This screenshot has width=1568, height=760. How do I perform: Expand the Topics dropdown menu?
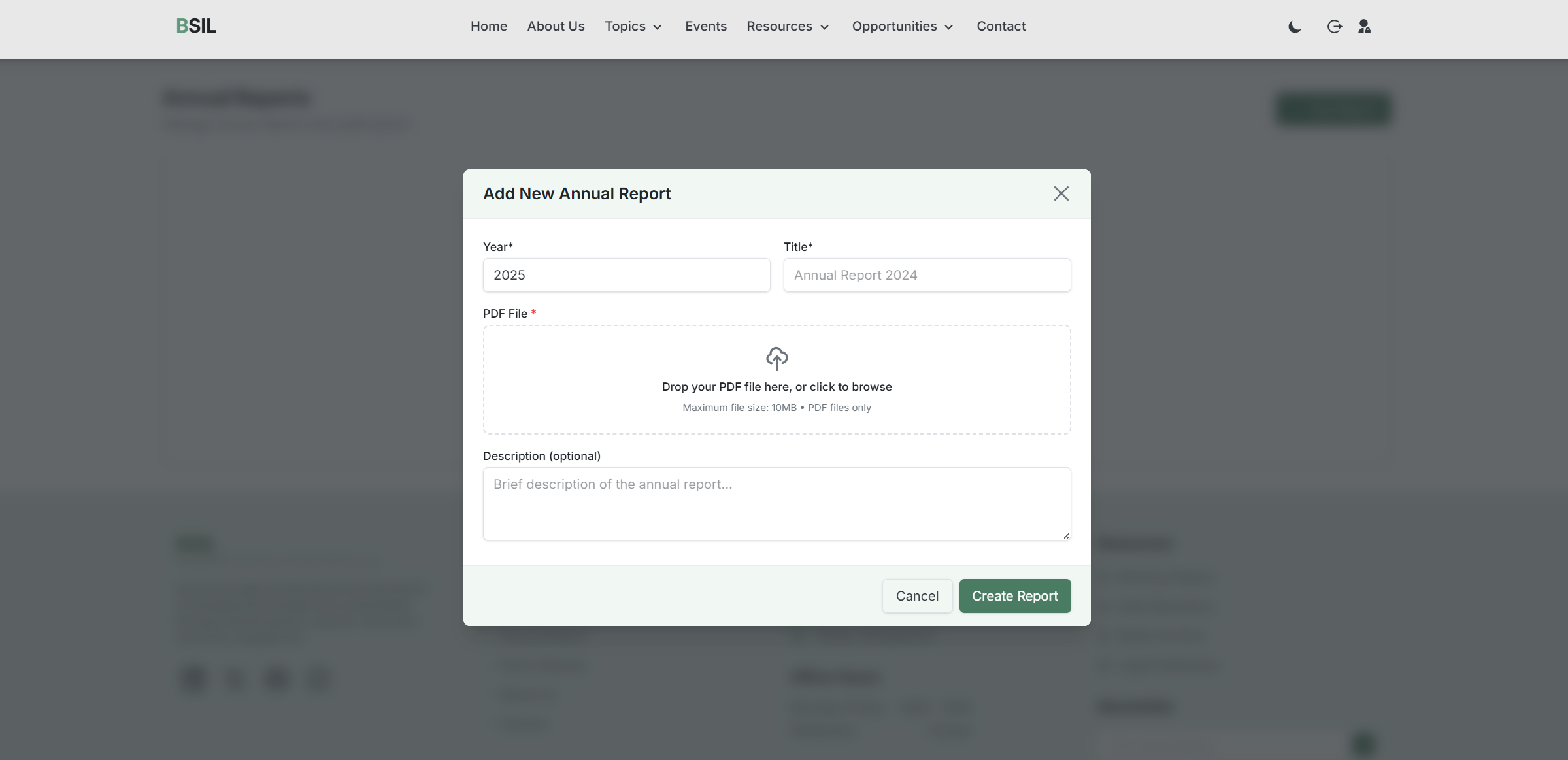tap(633, 27)
